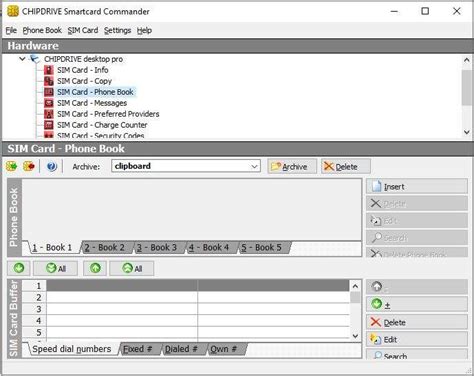Open the Help menu
Image resolution: width=474 pixels, height=376 pixels.
[x=144, y=30]
